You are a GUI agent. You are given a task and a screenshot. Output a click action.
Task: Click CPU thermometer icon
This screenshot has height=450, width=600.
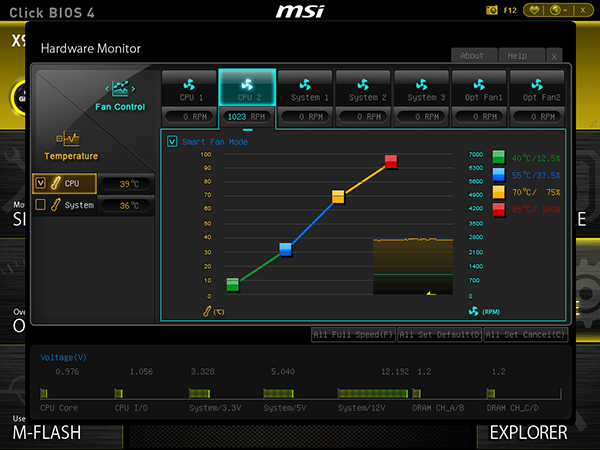pos(55,183)
